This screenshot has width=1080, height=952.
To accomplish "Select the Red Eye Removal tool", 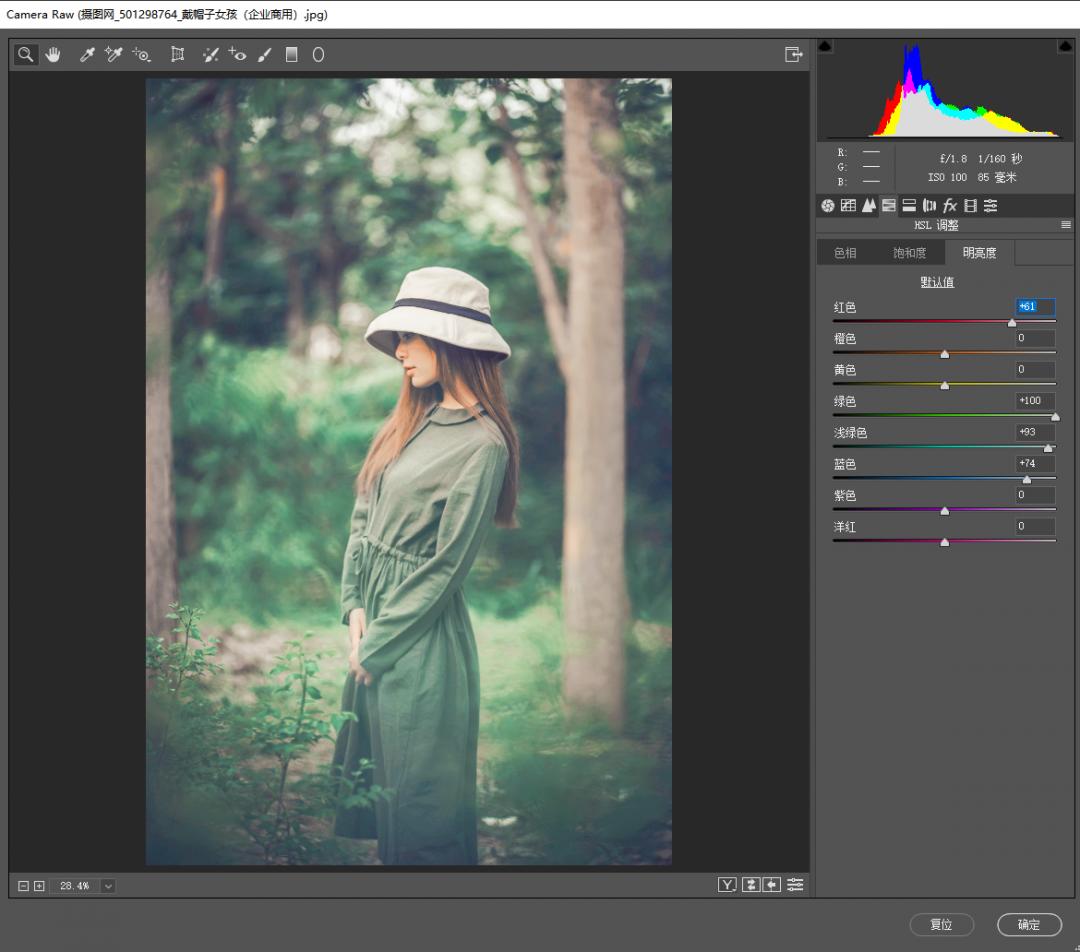I will [237, 55].
